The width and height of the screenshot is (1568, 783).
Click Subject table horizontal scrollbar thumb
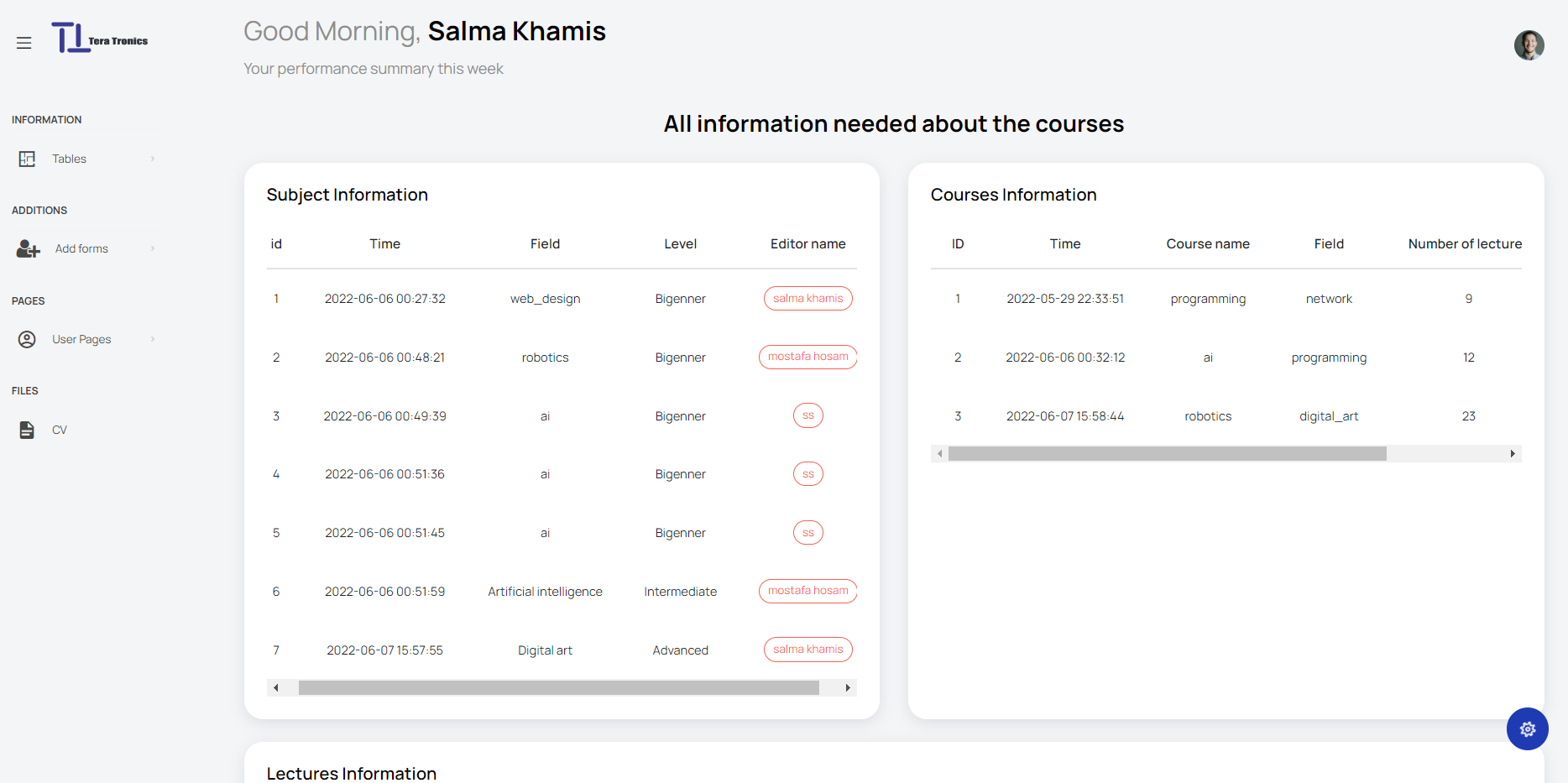[x=558, y=688]
